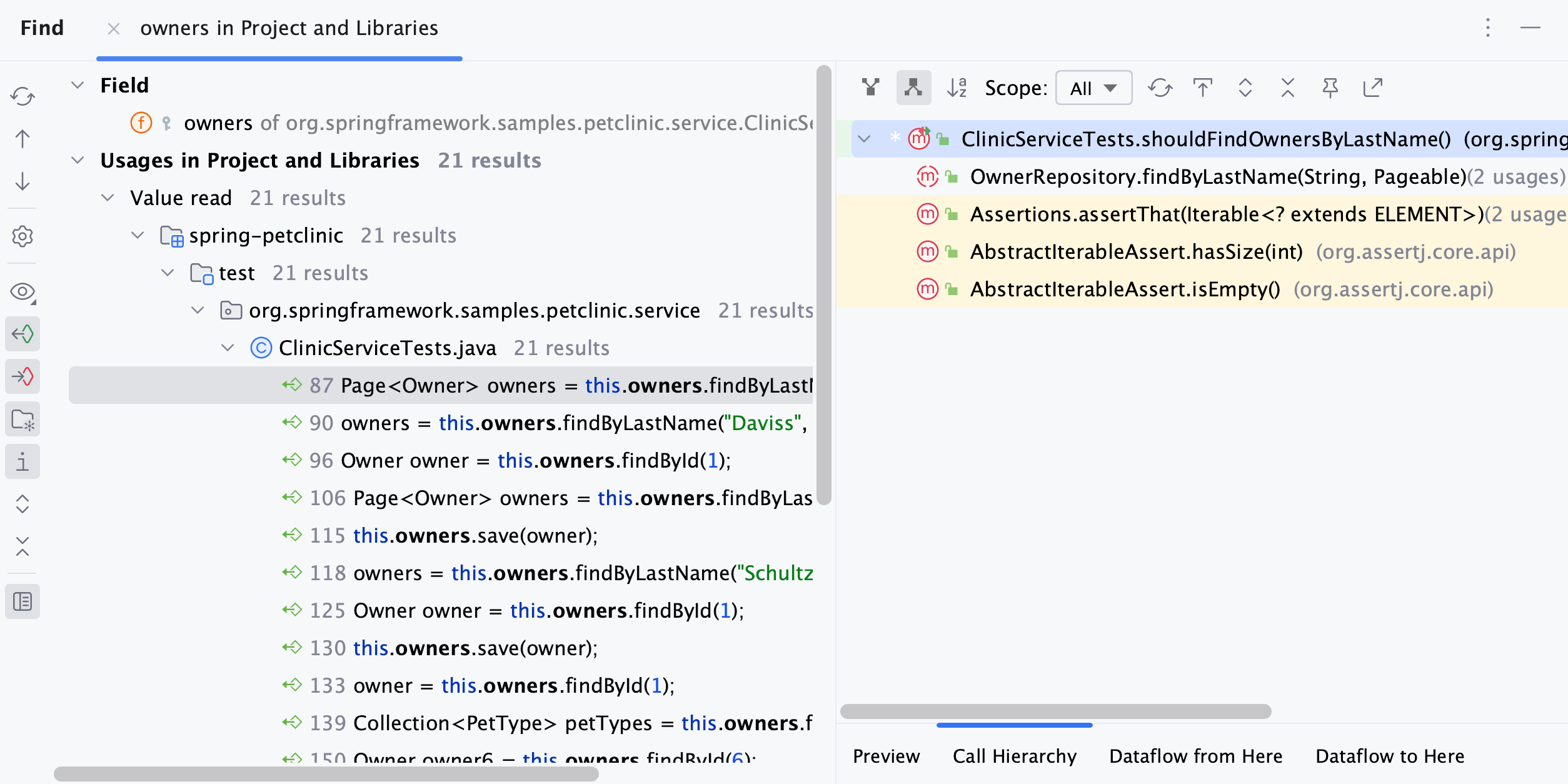Open usage view settings gear
Image resolution: width=1568 pixels, height=784 pixels.
[23, 236]
